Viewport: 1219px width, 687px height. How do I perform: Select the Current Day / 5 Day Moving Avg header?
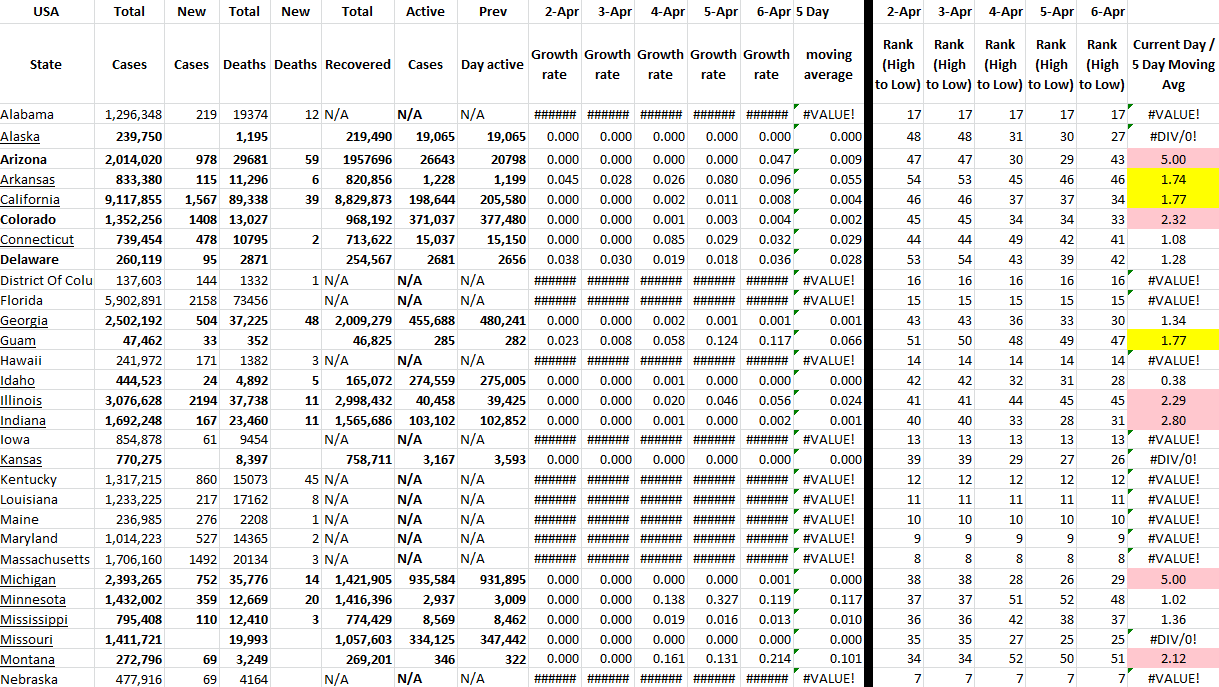point(1173,65)
